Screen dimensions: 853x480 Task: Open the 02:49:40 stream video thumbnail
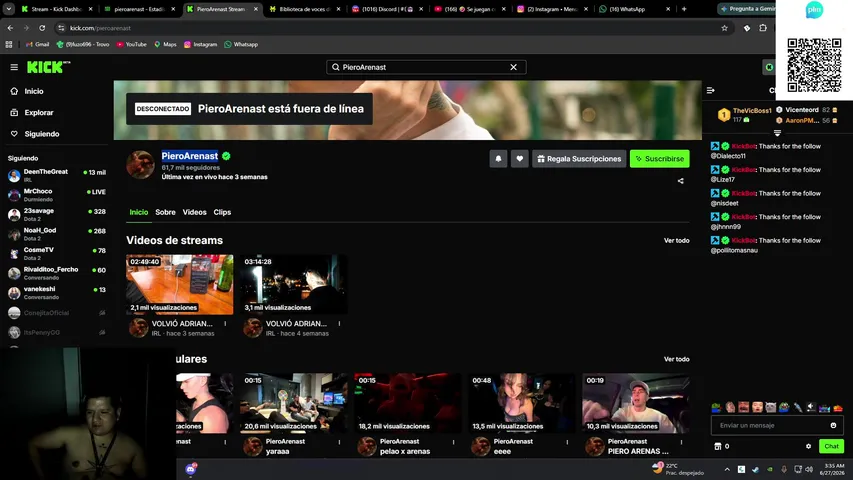[180, 284]
